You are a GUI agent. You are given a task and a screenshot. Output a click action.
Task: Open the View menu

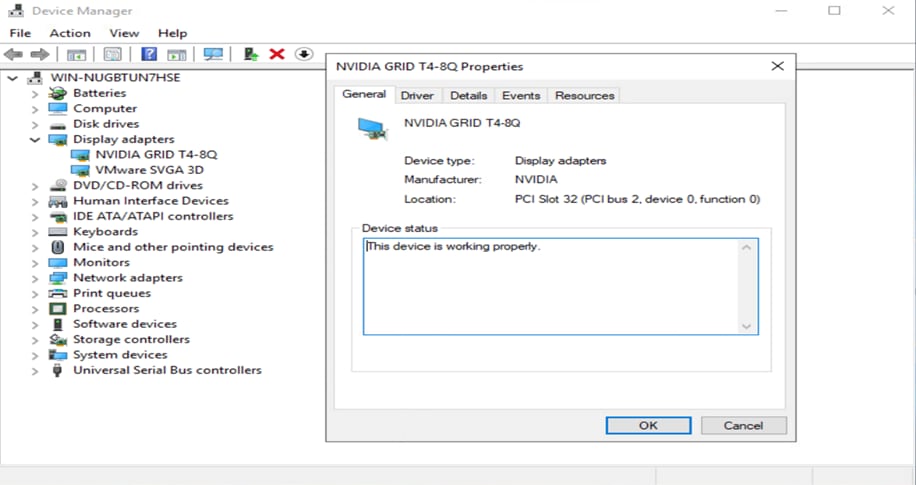click(x=124, y=33)
